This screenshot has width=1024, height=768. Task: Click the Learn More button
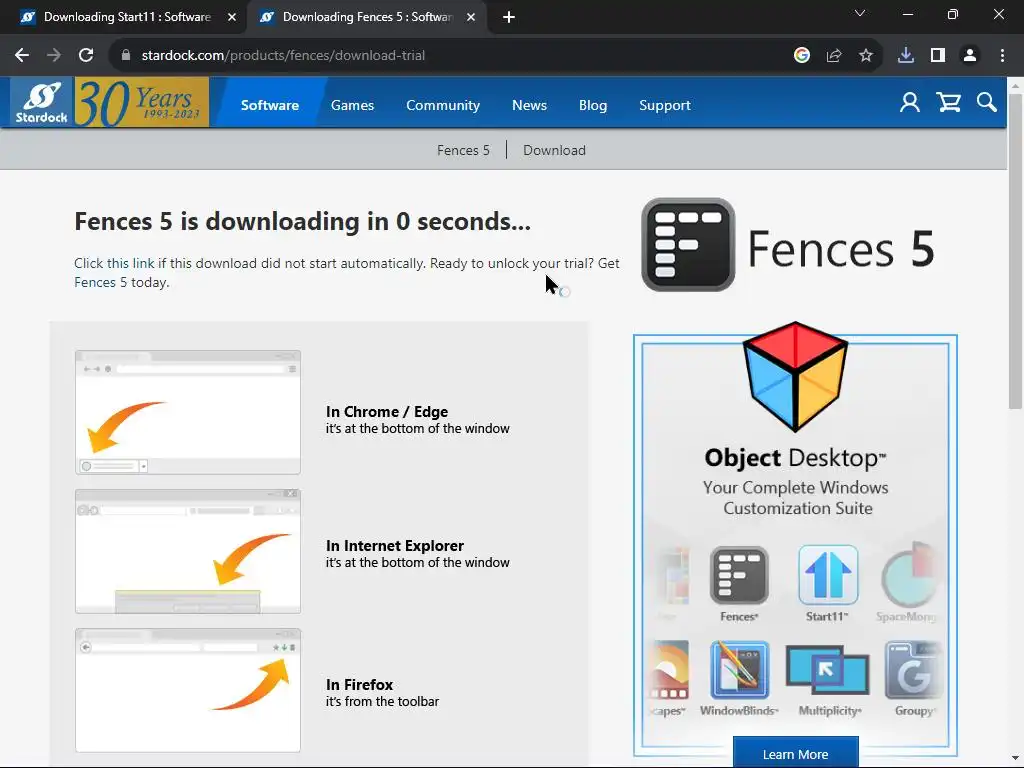(795, 753)
